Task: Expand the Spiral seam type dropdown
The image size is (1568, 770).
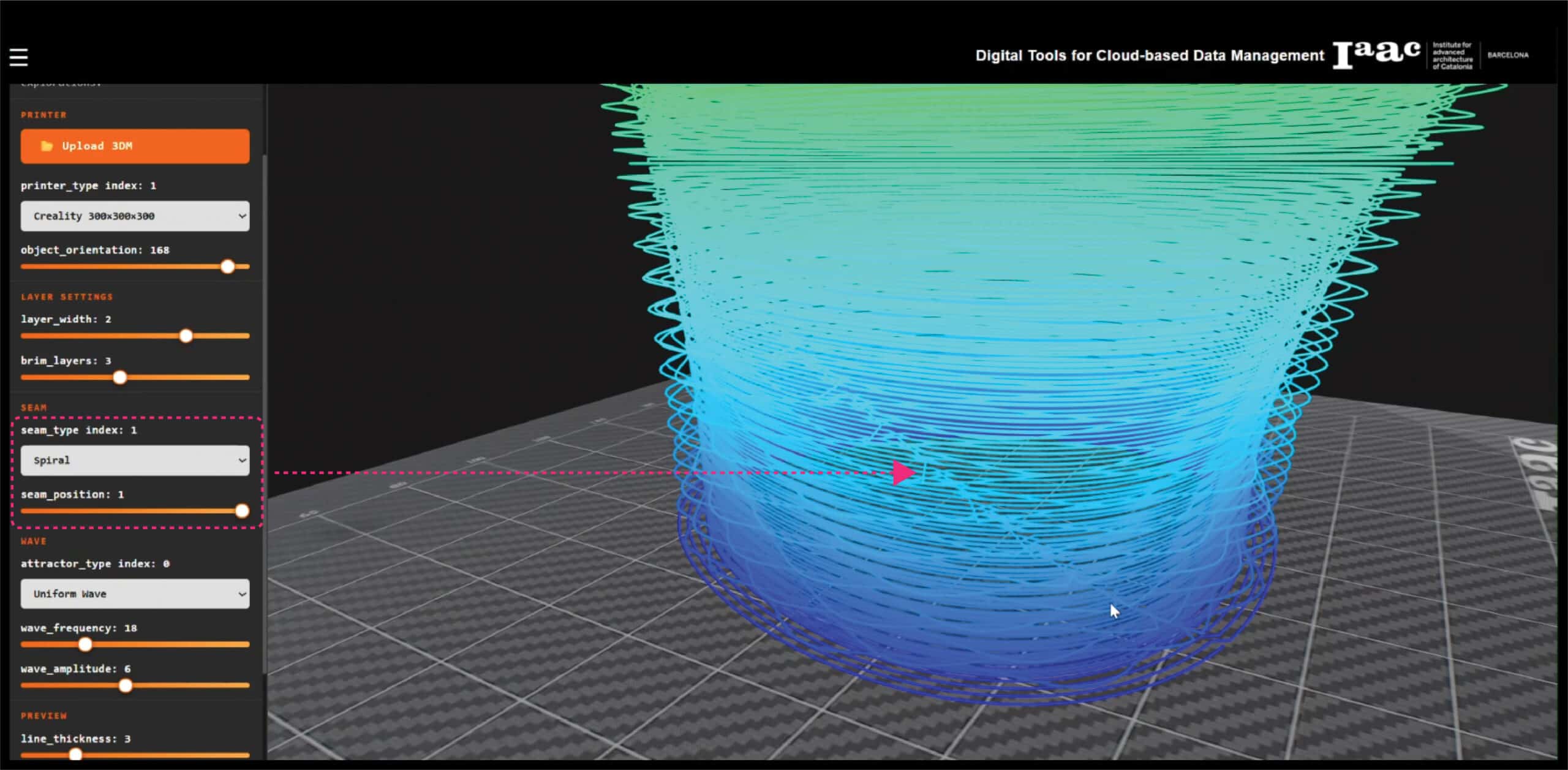Action: coord(135,460)
